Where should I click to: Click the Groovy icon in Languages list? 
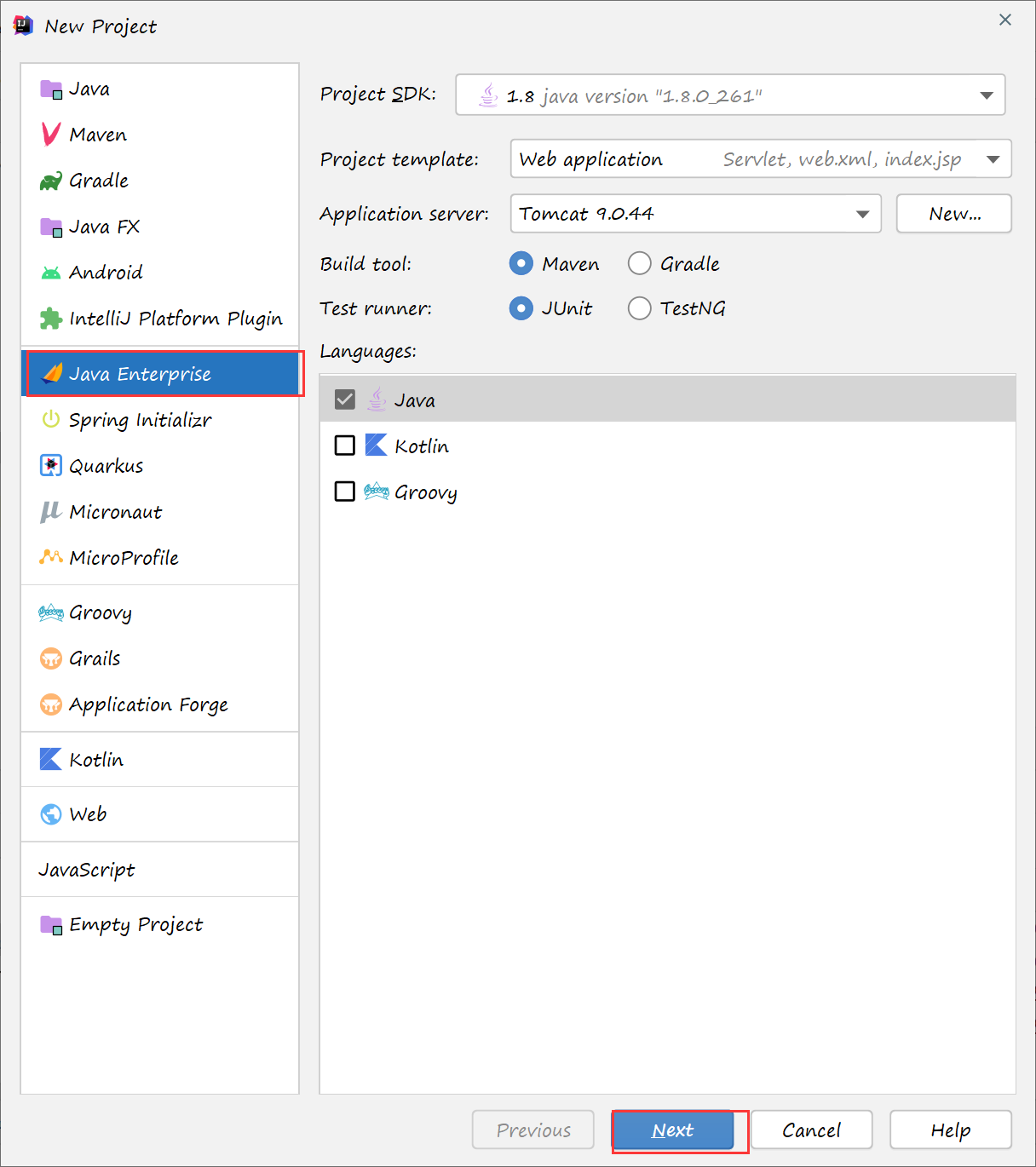click(x=376, y=491)
